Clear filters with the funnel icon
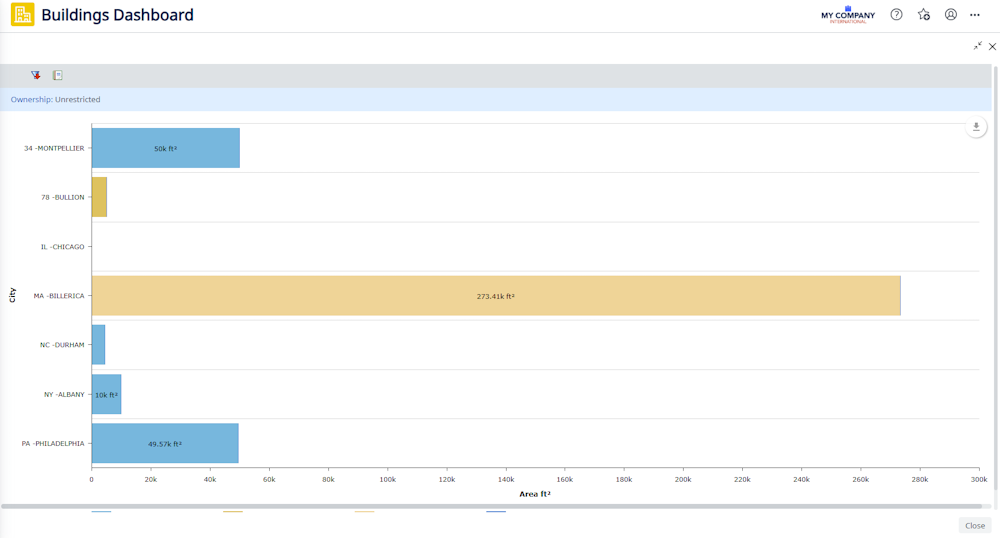 (x=36, y=75)
